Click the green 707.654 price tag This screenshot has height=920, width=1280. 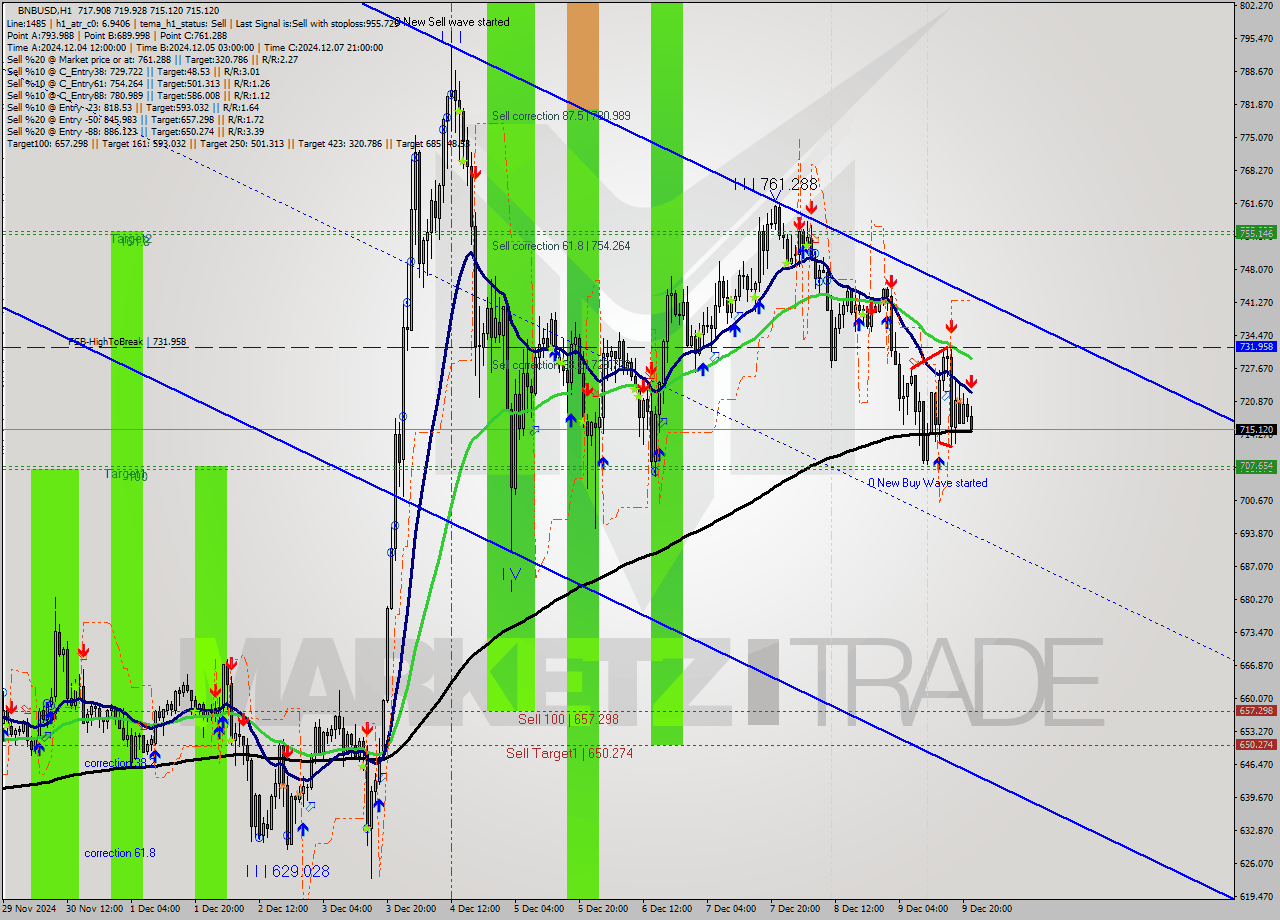pyautogui.click(x=1256, y=466)
